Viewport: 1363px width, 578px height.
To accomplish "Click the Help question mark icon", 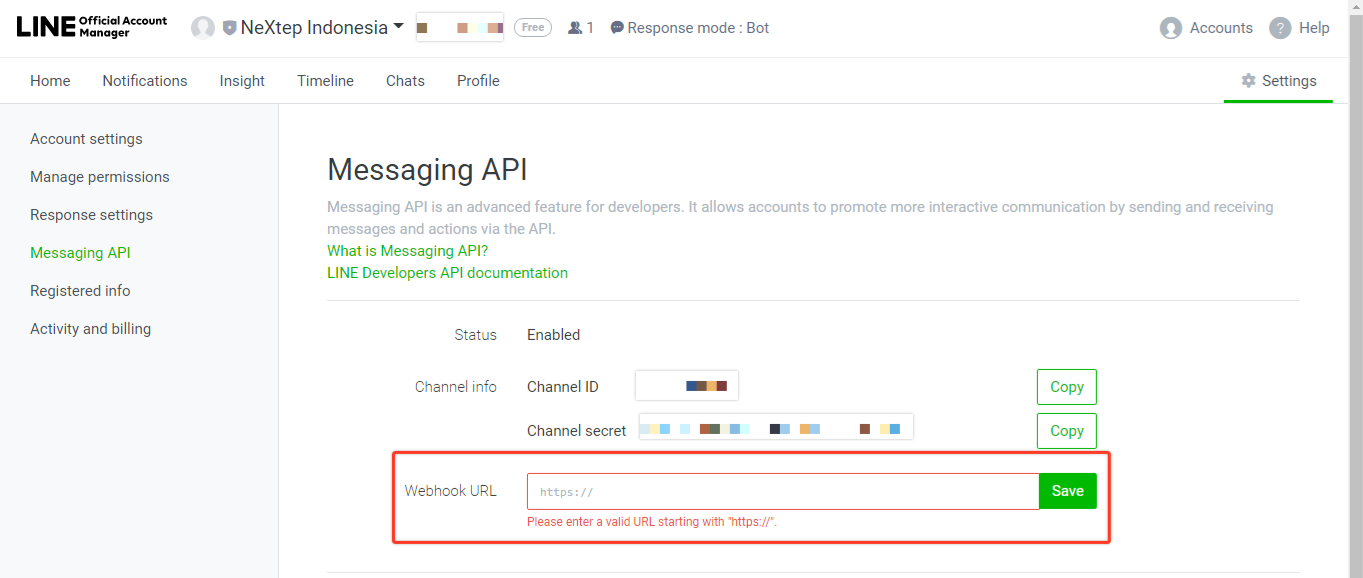I will 1280,28.
